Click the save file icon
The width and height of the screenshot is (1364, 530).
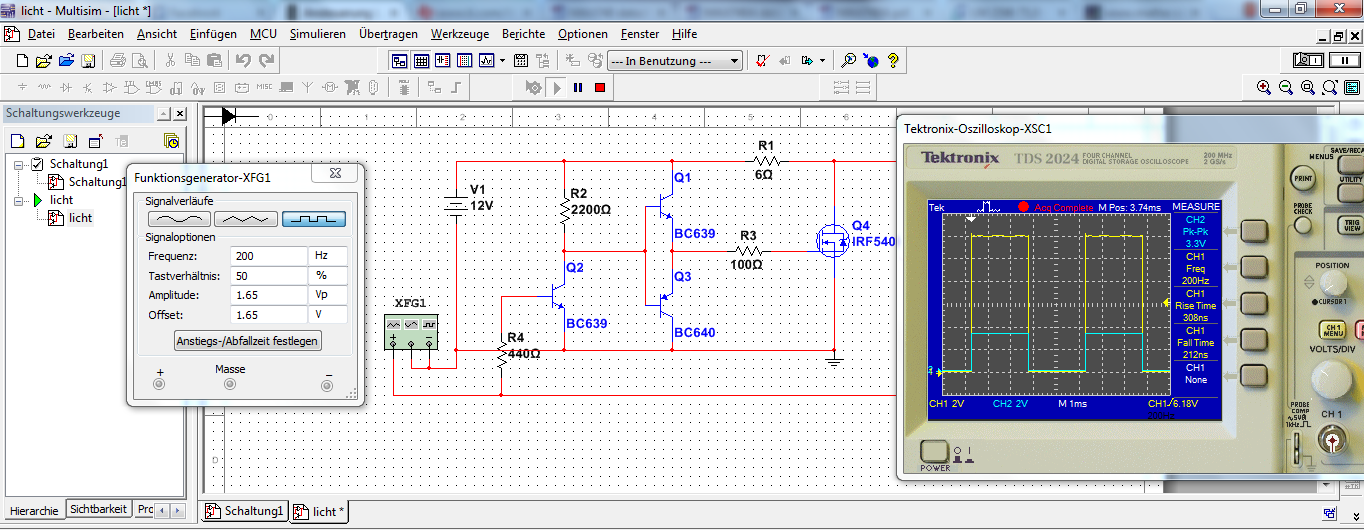point(88,61)
